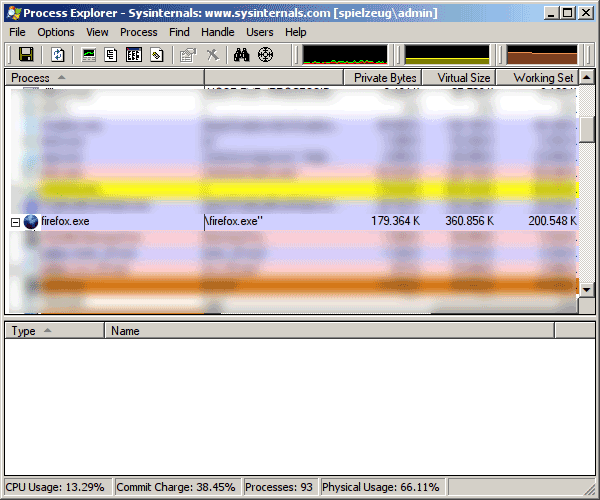Sort by Private Bytes column header
This screenshot has width=600, height=500.
(384, 78)
